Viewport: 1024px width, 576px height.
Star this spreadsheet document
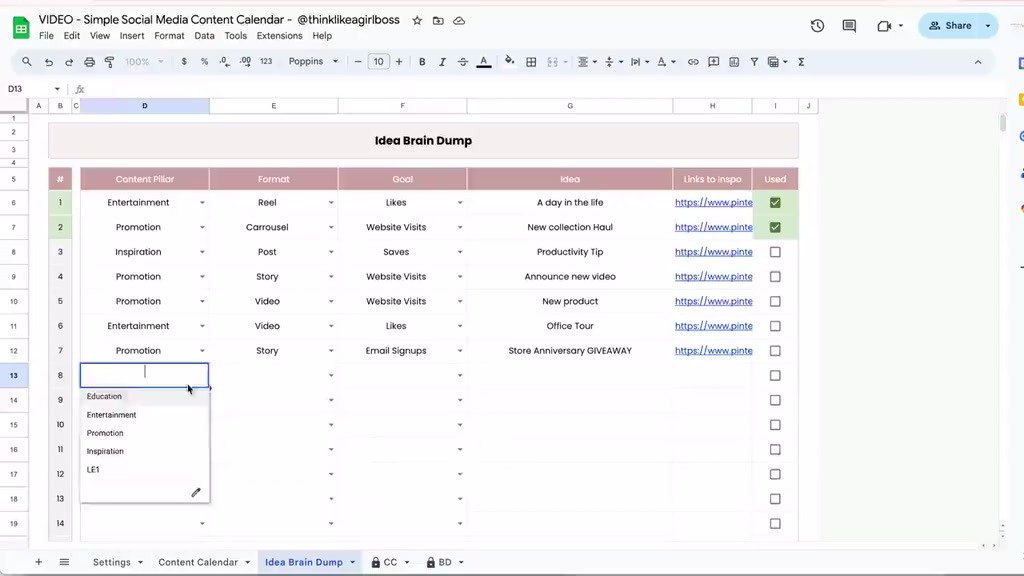417,20
